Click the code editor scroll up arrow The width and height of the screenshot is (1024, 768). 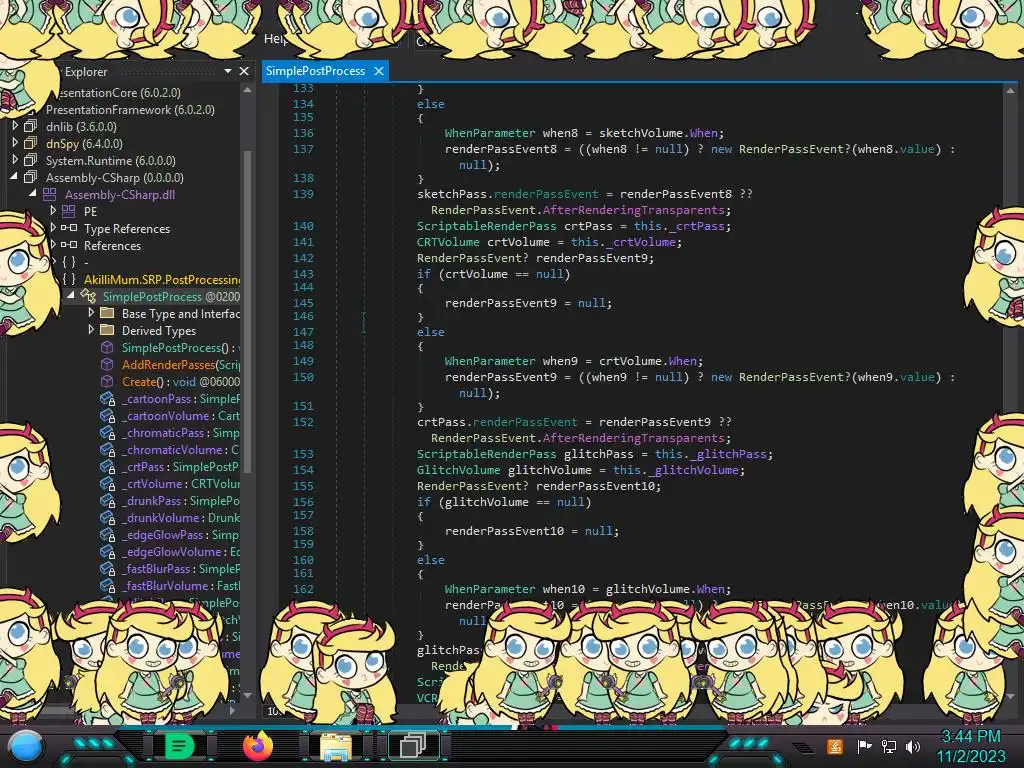point(1010,90)
